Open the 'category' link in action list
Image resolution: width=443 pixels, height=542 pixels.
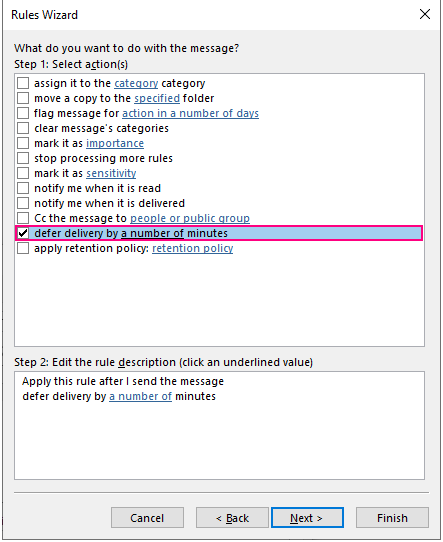point(136,83)
